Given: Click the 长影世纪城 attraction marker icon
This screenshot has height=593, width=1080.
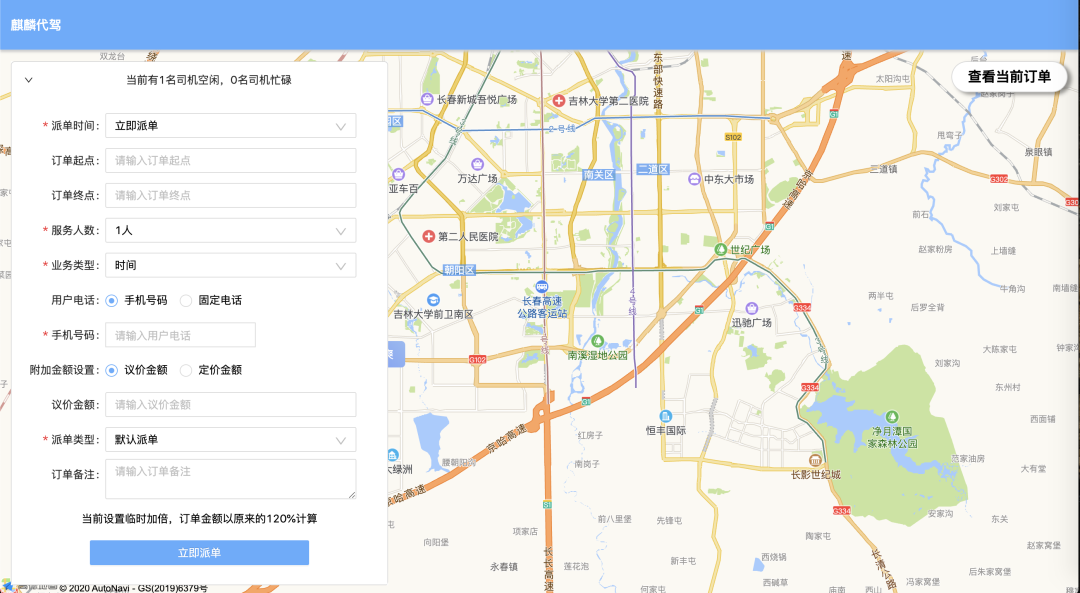Looking at the screenshot, I should [x=816, y=460].
